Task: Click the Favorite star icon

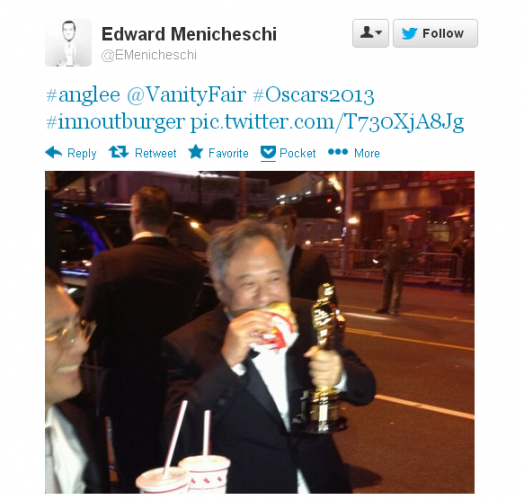Action: (195, 152)
